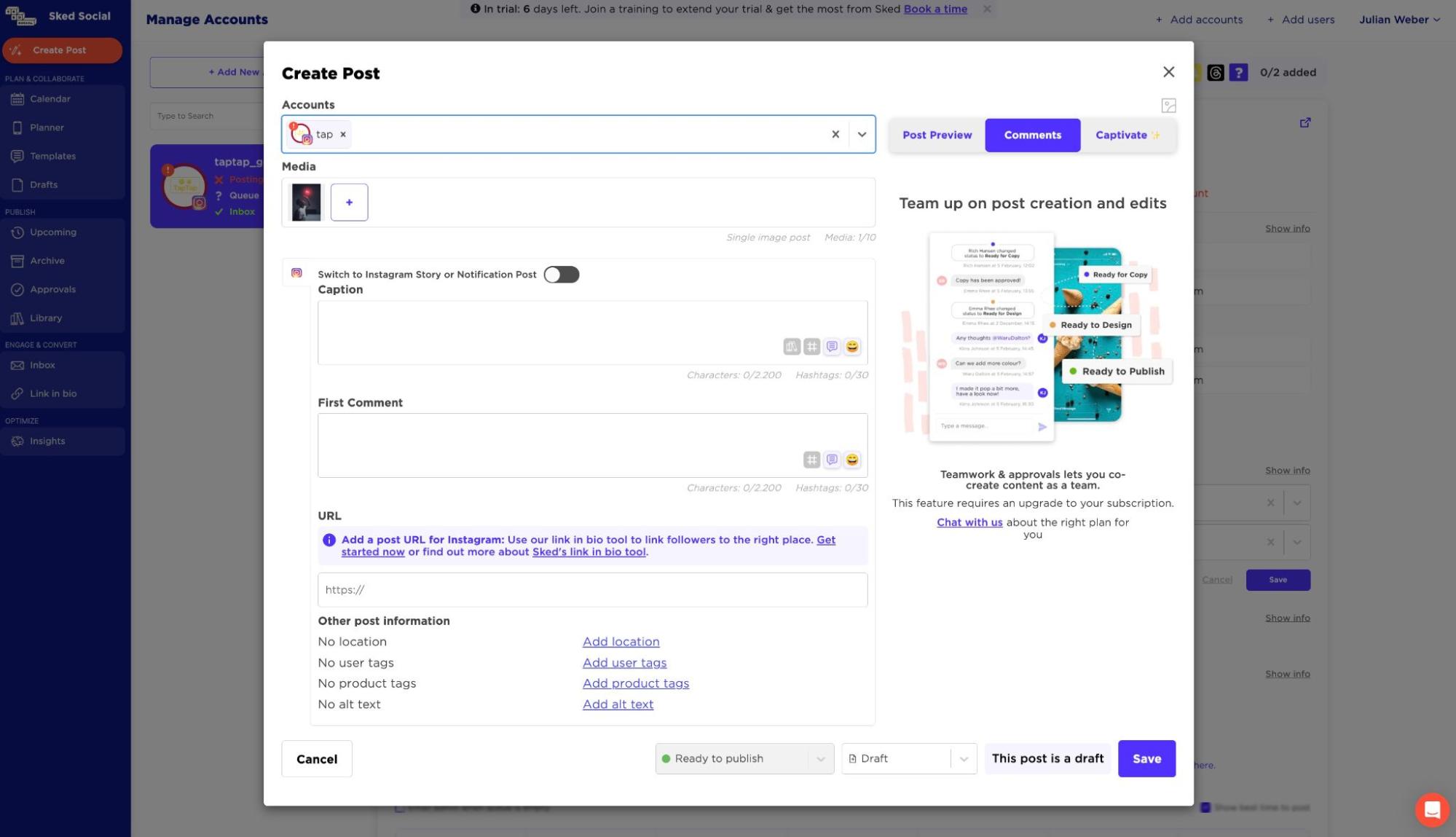
Task: Switch to the Captivate tab
Action: click(1128, 135)
